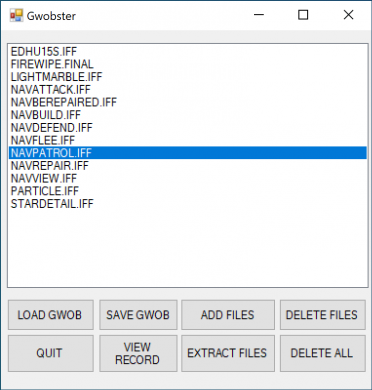Select FIREWIPE.FINAL entry
Image resolution: width=372 pixels, height=390 pixels.
pyautogui.click(x=52, y=64)
